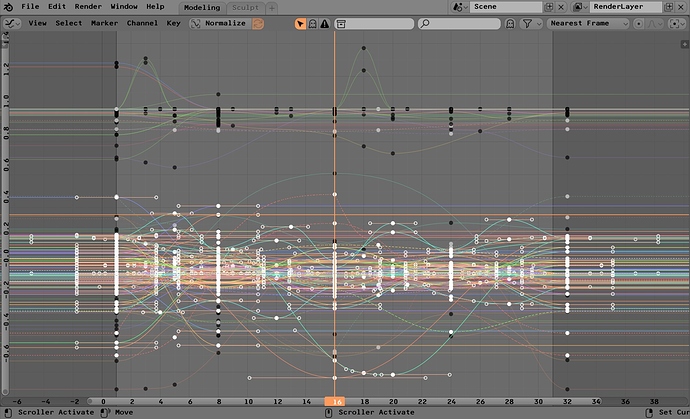
Task: Switch to the Modeling workspace tab
Action: click(202, 7)
